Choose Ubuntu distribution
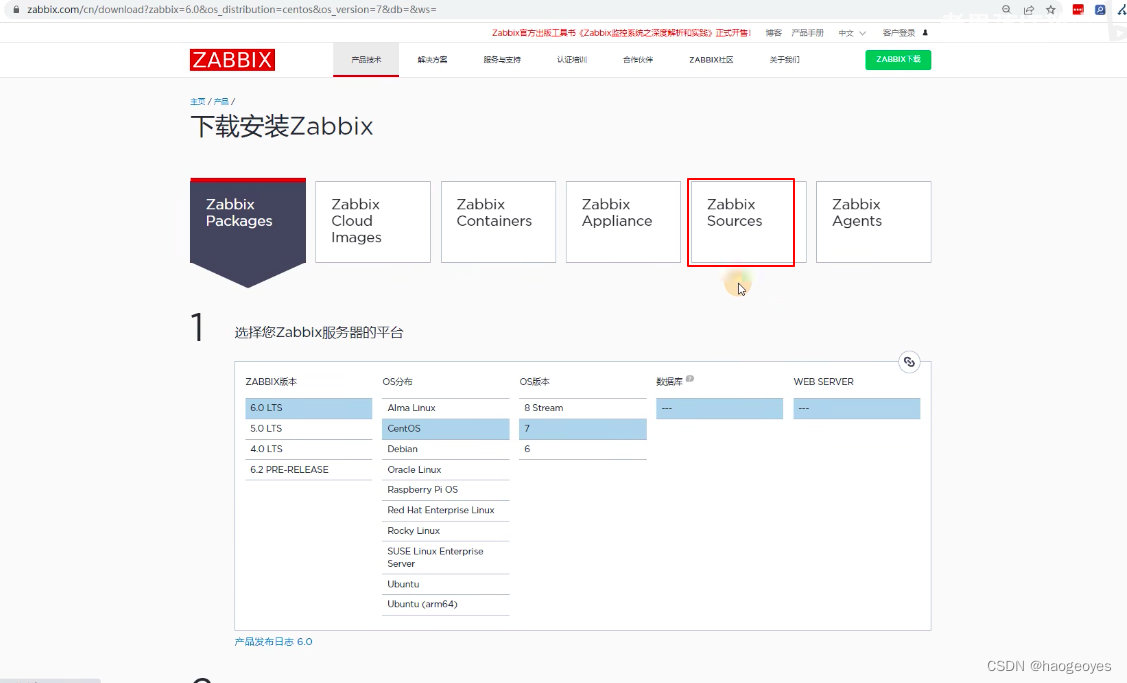This screenshot has width=1127, height=683. 446,584
